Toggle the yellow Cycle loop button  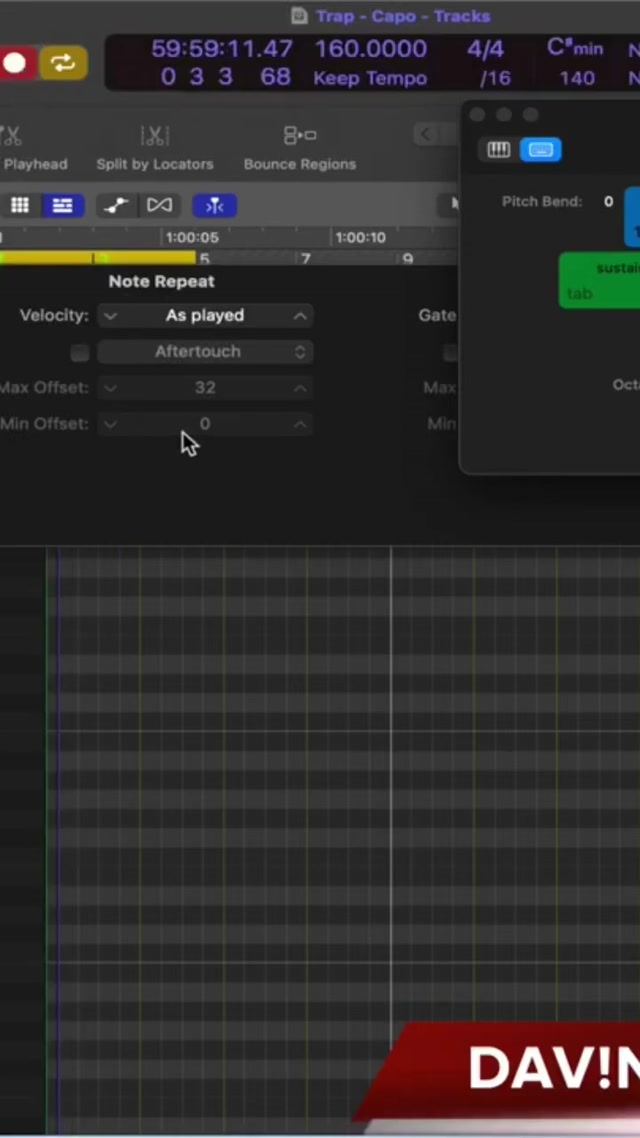point(63,63)
